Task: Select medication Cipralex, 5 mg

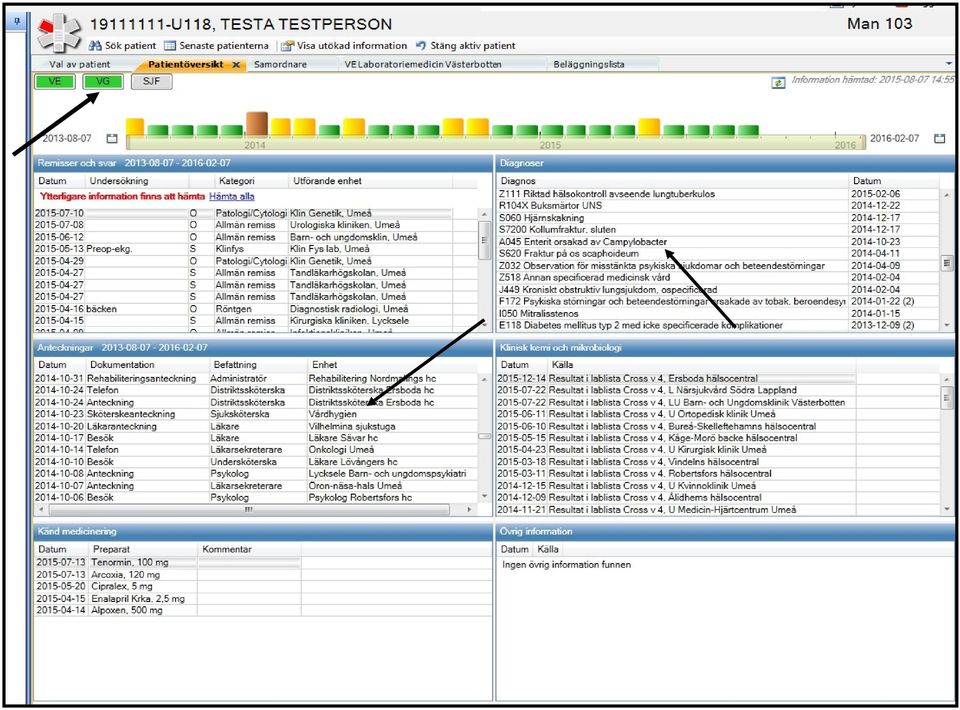Action: pyautogui.click(x=263, y=586)
